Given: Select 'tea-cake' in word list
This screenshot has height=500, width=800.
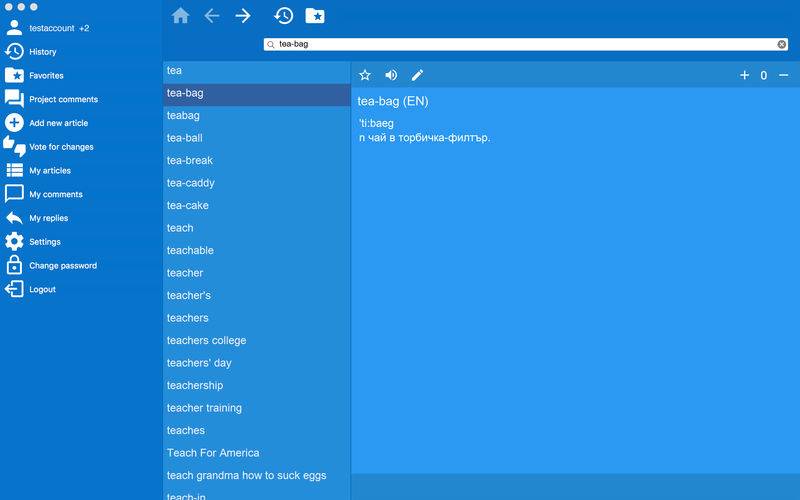Looking at the screenshot, I should point(257,206).
